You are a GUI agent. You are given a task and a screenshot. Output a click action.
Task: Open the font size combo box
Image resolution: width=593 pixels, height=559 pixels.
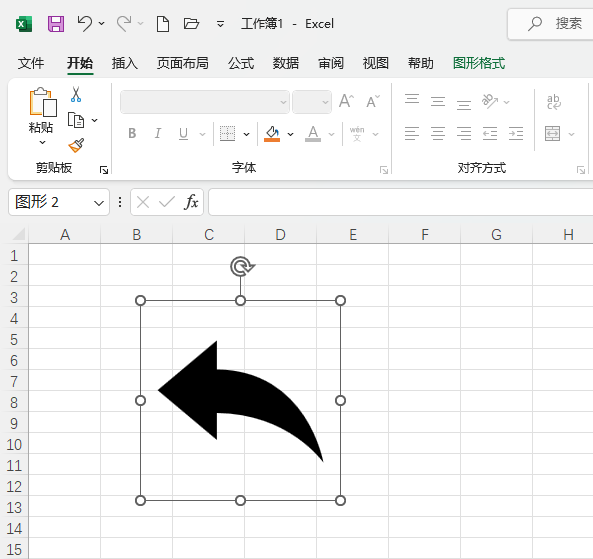312,102
